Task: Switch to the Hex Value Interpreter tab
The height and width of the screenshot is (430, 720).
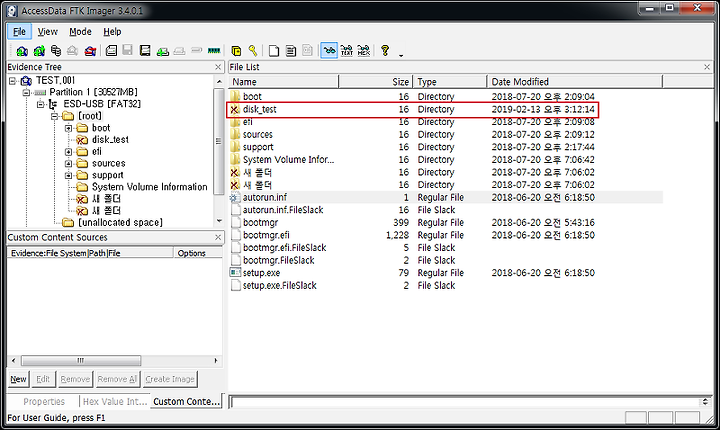Action: 115,402
